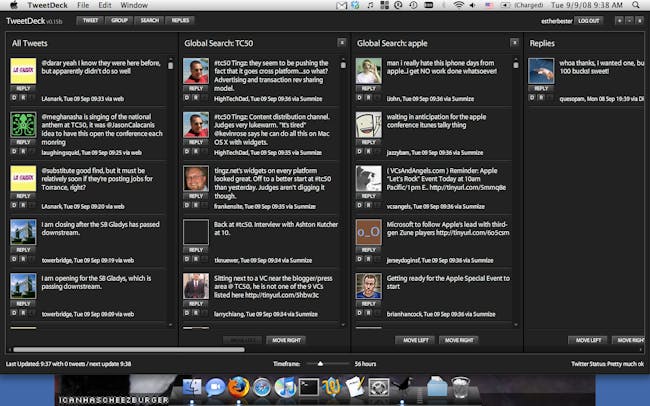This screenshot has height=406, width=650.
Task: Move TC50 column right with MOVE RIGHT
Action: (x=286, y=340)
